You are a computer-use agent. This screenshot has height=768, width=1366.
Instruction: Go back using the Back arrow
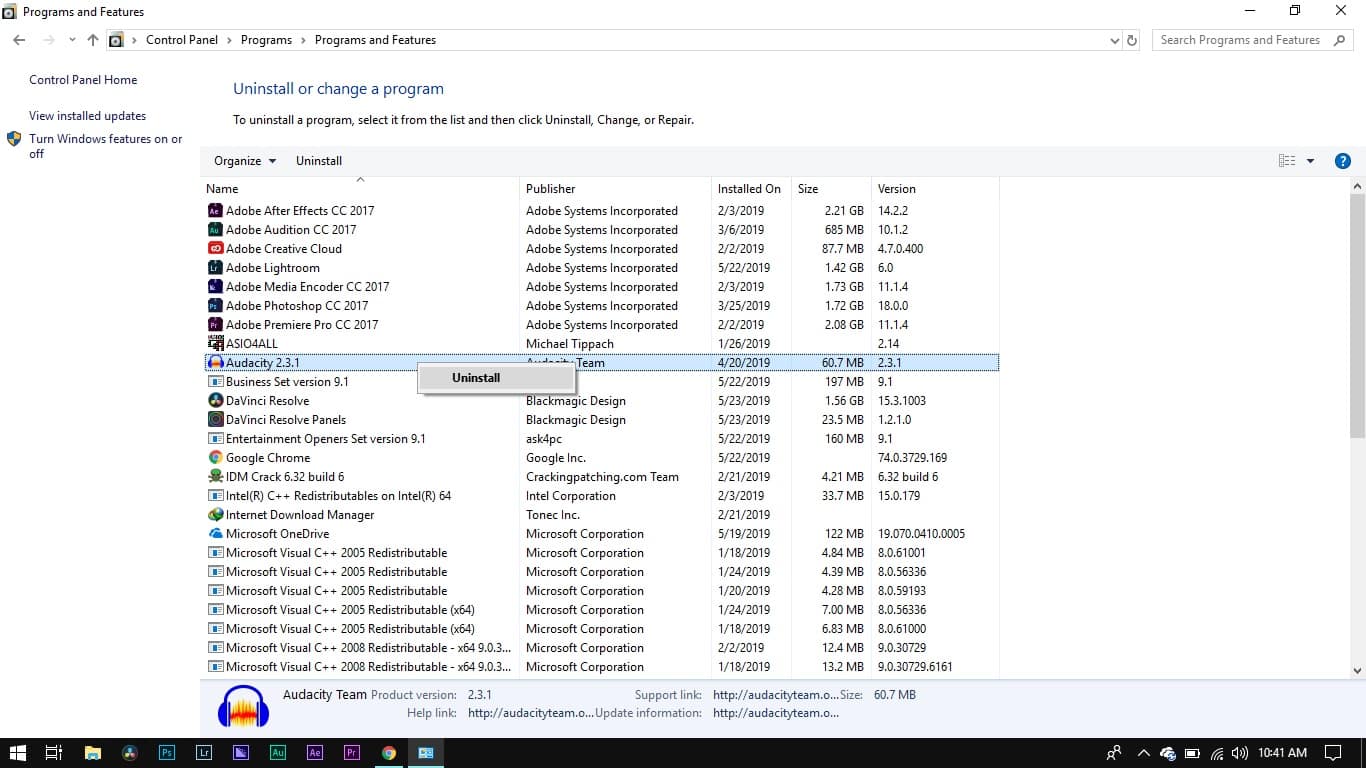[19, 40]
